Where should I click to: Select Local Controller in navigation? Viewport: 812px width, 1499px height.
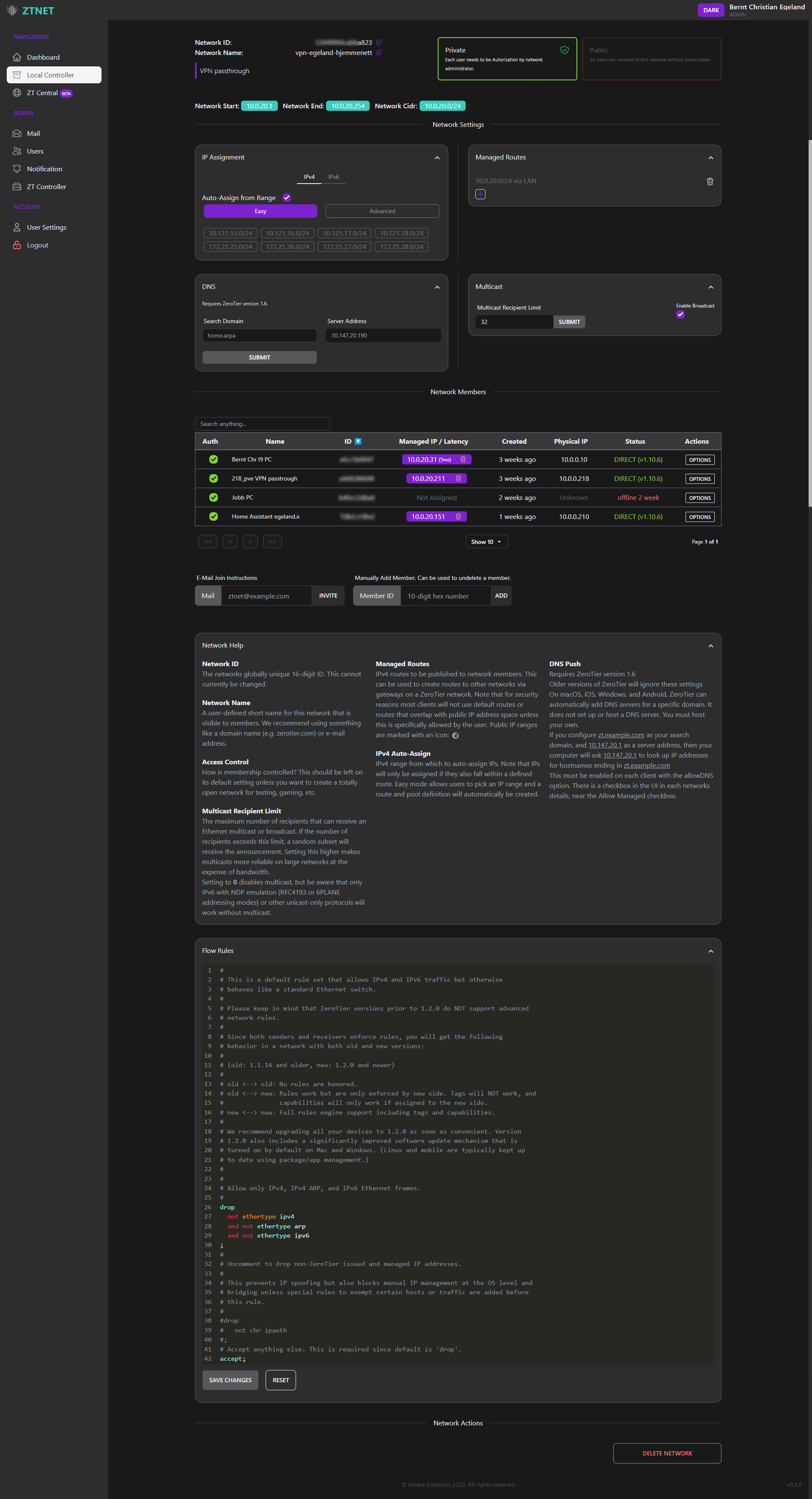[x=50, y=74]
